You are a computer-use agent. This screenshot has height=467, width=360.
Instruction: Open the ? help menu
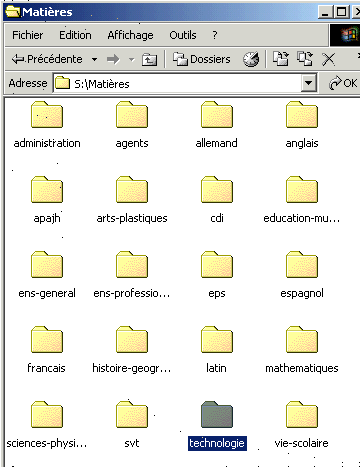[x=215, y=35]
